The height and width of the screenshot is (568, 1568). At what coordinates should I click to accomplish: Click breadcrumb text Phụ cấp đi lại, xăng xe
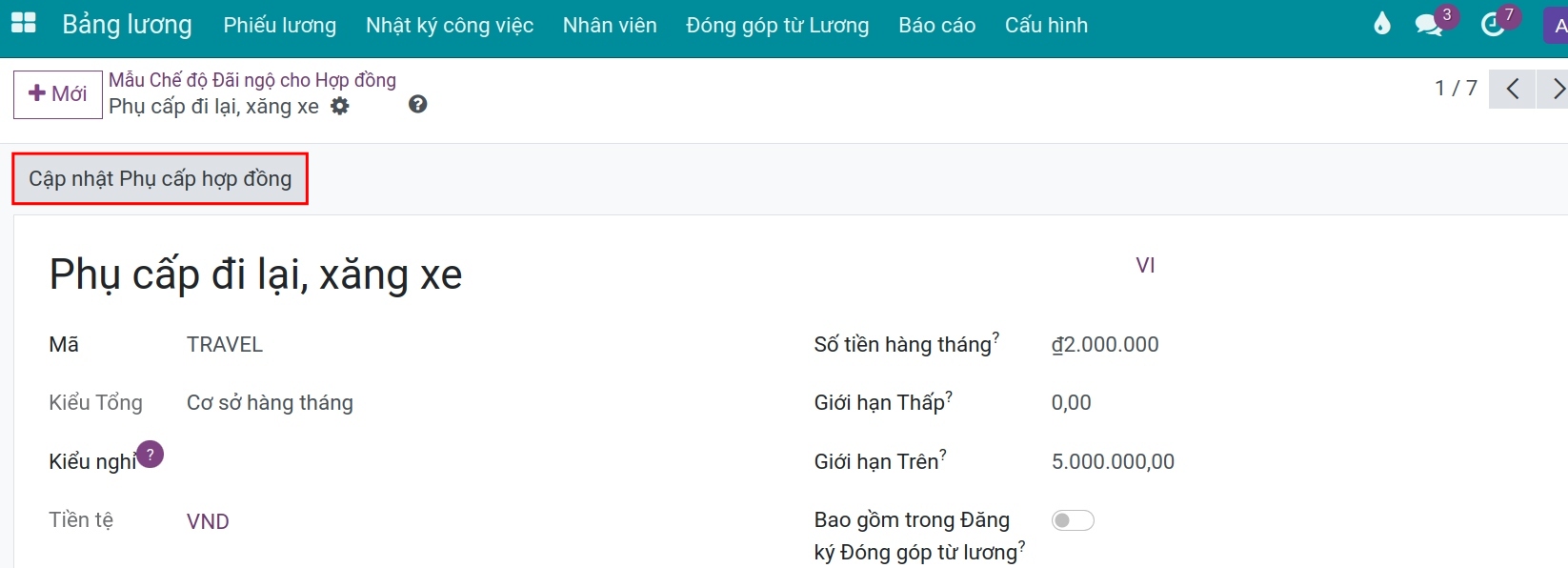click(x=213, y=107)
